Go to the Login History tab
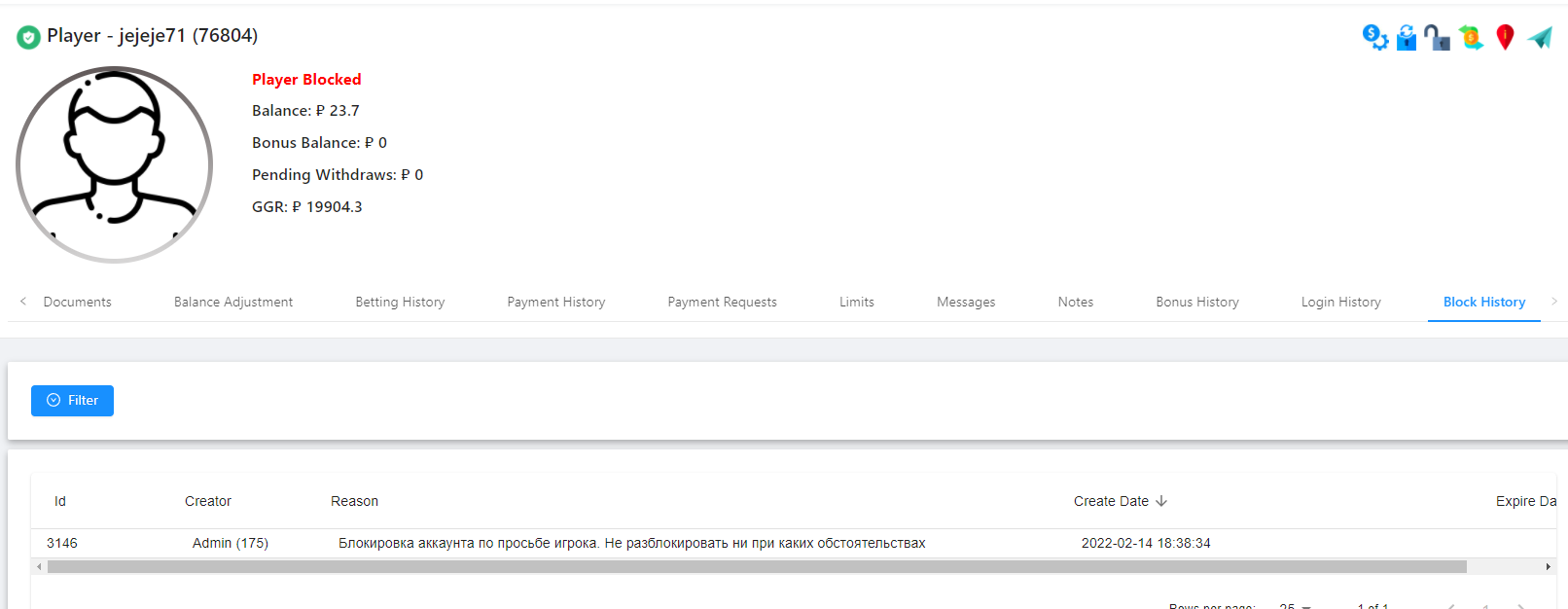The width and height of the screenshot is (1568, 609). (x=1340, y=303)
